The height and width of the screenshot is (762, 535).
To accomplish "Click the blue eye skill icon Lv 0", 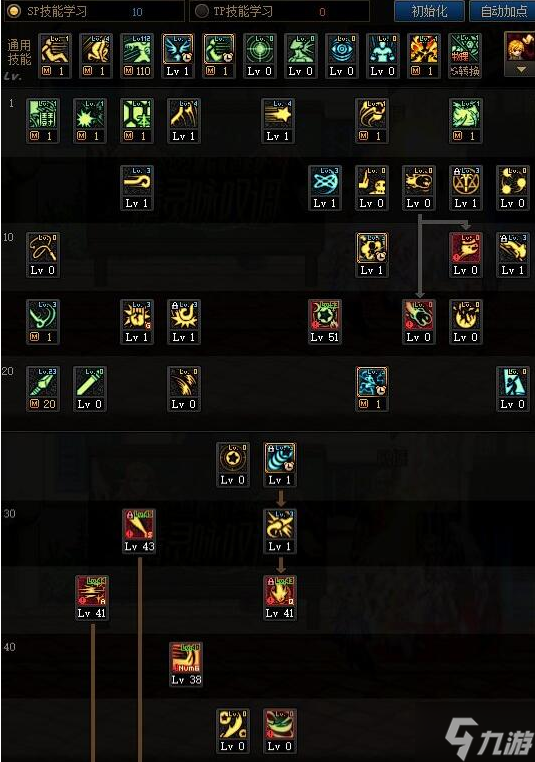I will pyautogui.click(x=342, y=56).
